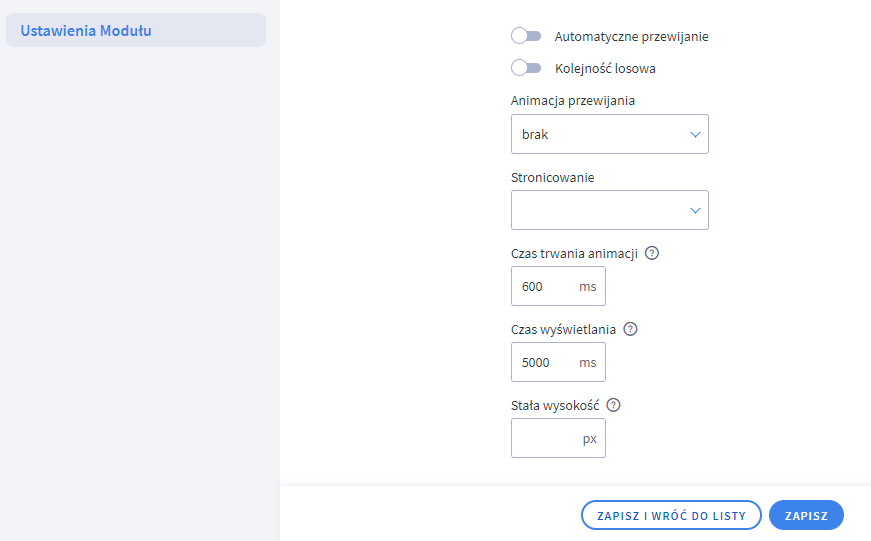Focus the animation duration field with 600
This screenshot has height=541, width=871.
558,286
